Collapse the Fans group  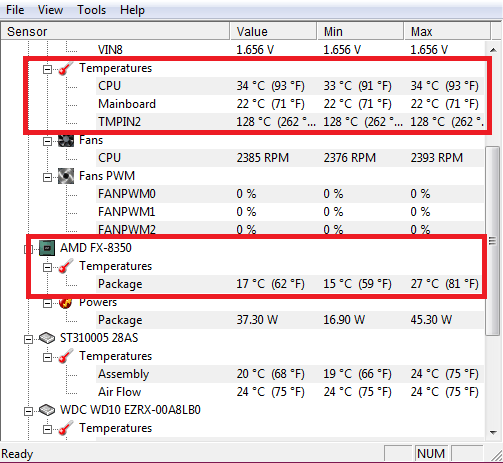click(x=47, y=141)
